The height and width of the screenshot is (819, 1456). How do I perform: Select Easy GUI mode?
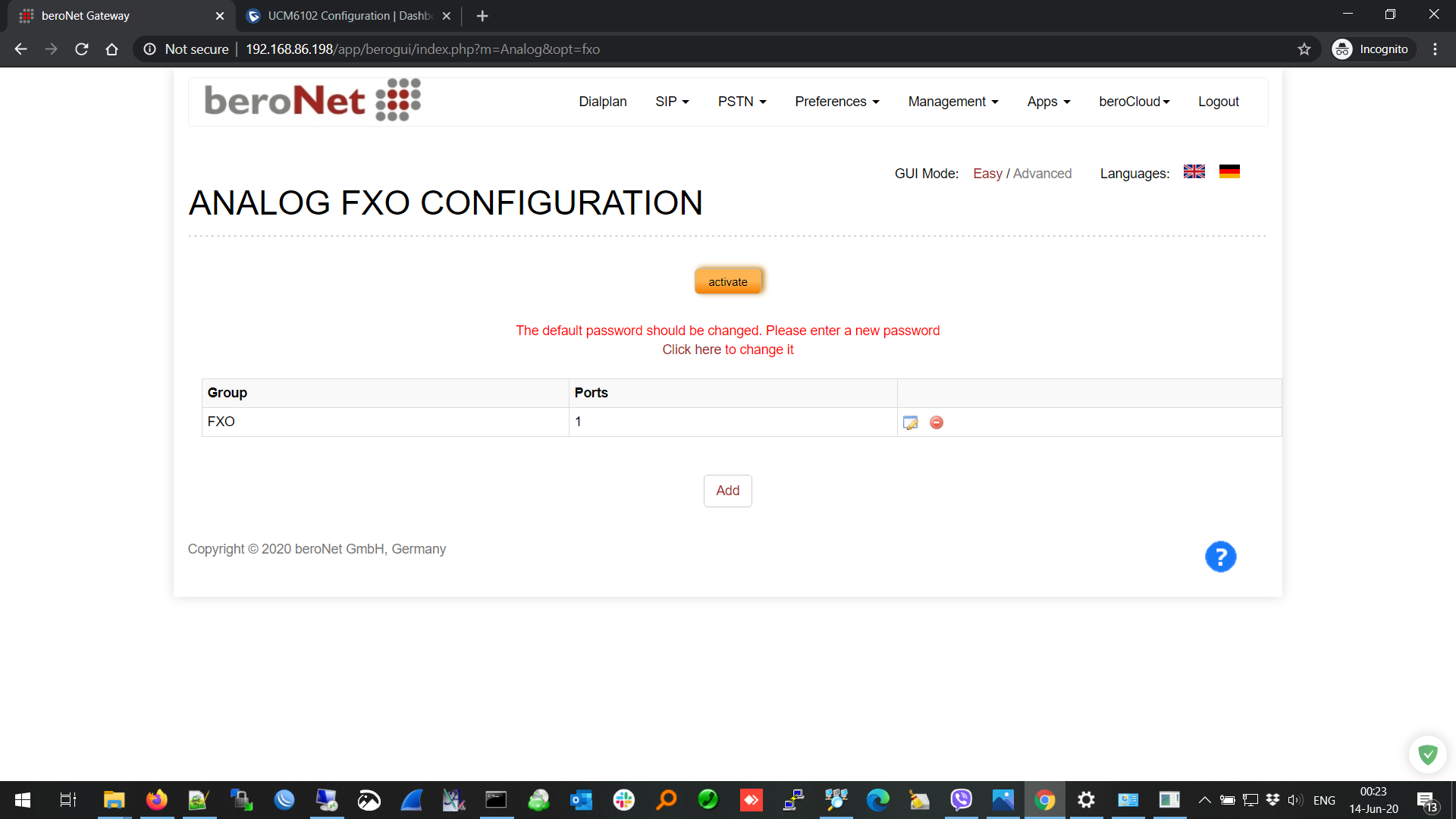point(987,174)
